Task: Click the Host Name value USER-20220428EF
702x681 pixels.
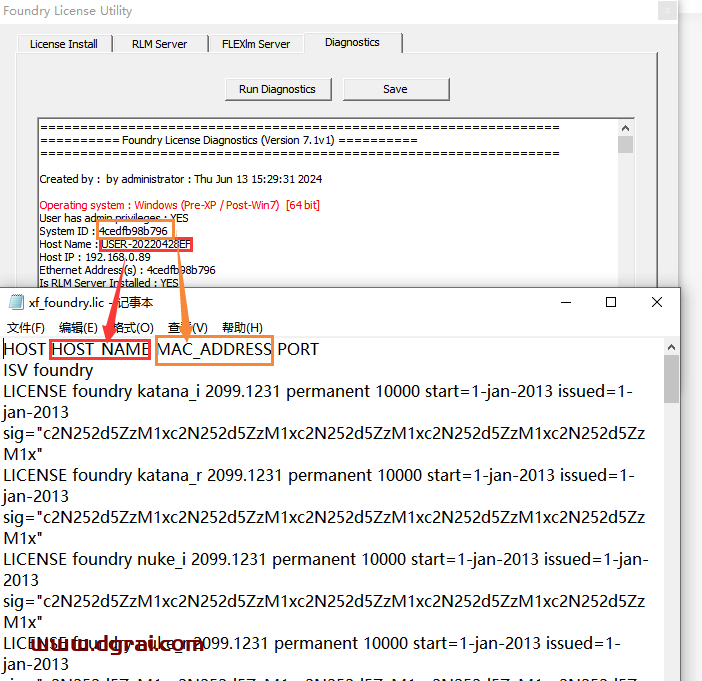Action: [146, 244]
